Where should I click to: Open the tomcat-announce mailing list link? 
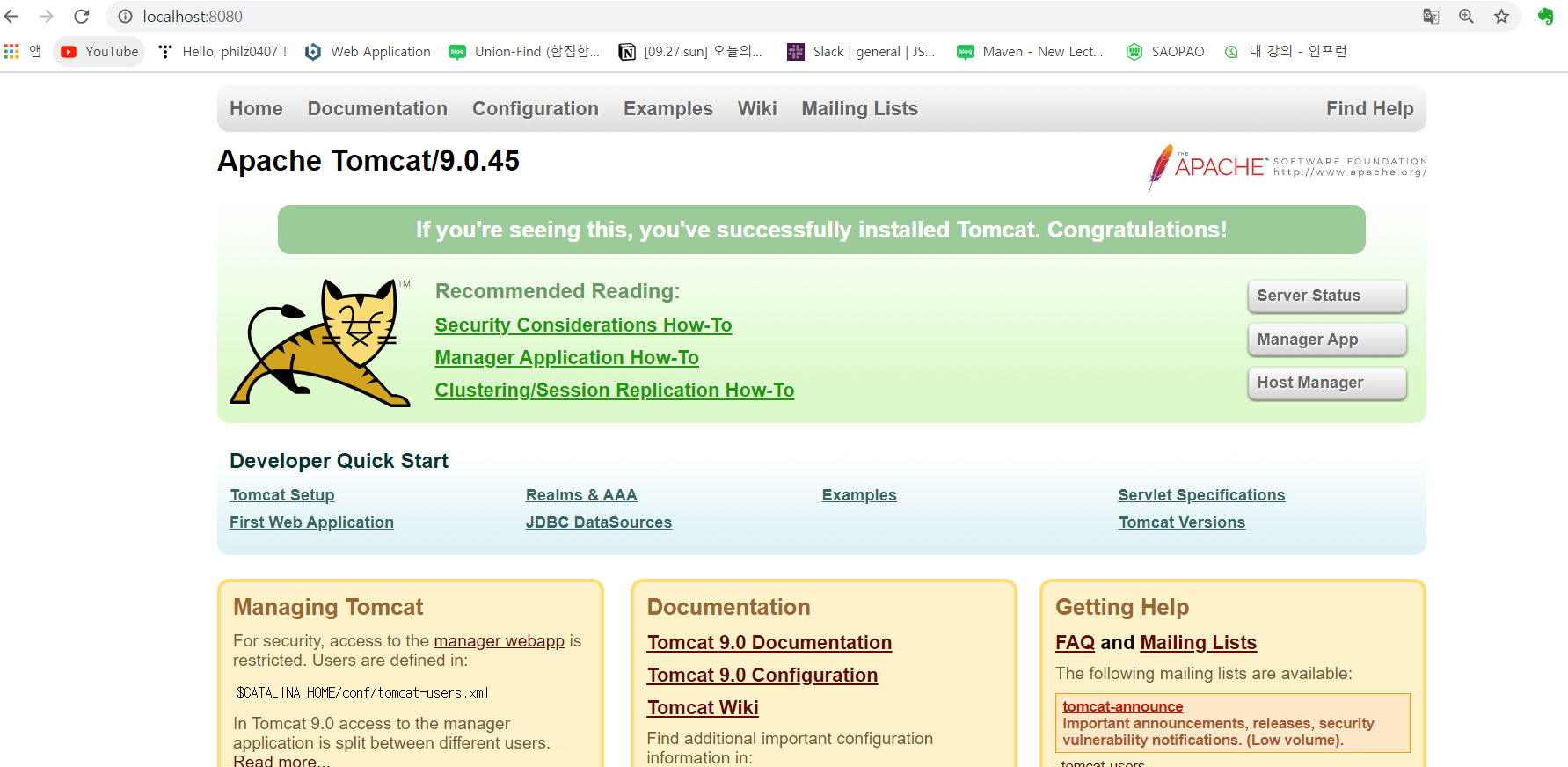click(x=1122, y=707)
